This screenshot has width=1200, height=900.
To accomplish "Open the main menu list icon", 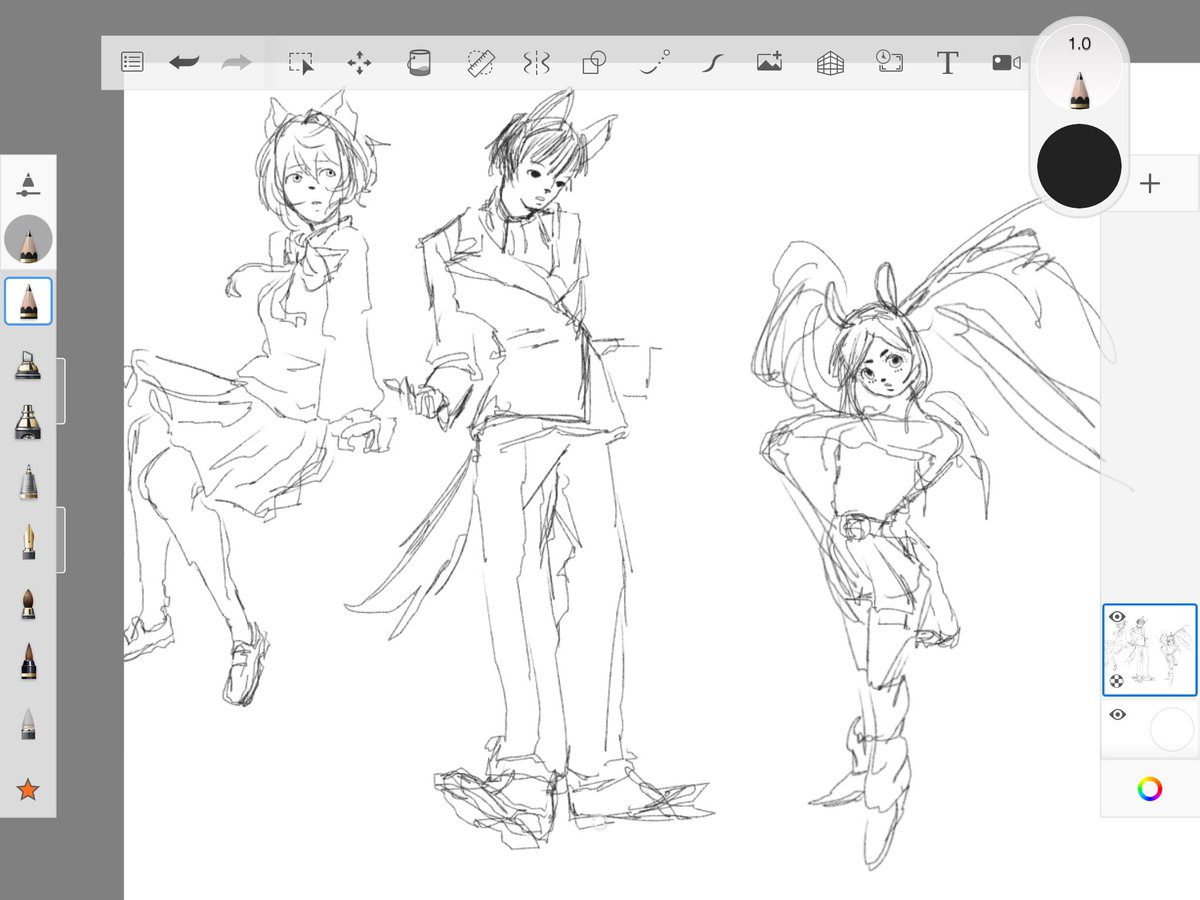I will click(x=132, y=62).
